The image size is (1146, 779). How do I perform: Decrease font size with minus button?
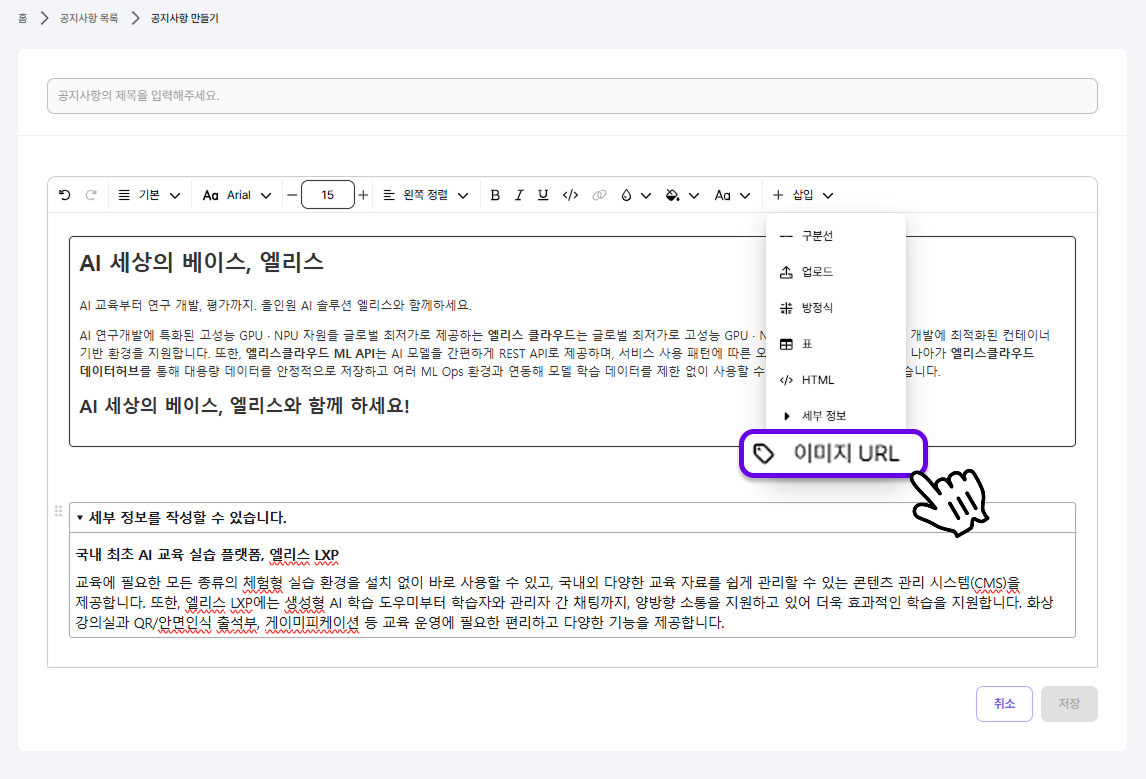(x=292, y=195)
